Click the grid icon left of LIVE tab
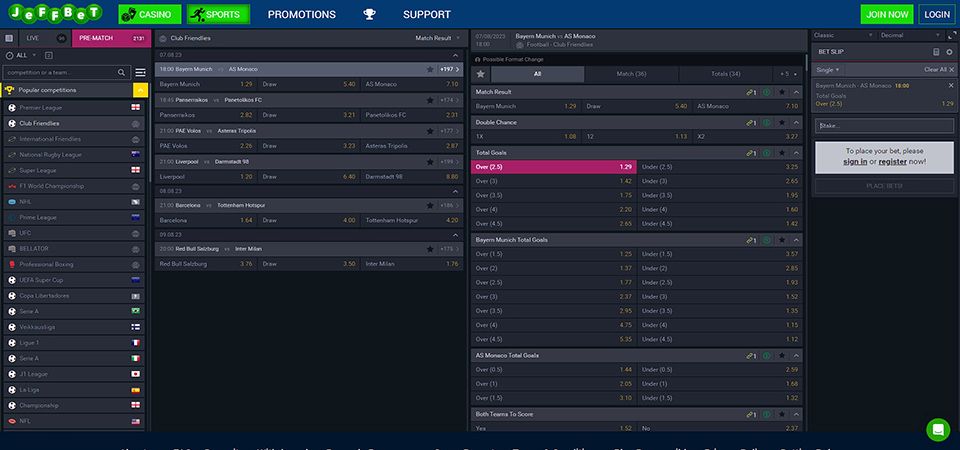Image resolution: width=960 pixels, height=450 pixels. (x=9, y=38)
